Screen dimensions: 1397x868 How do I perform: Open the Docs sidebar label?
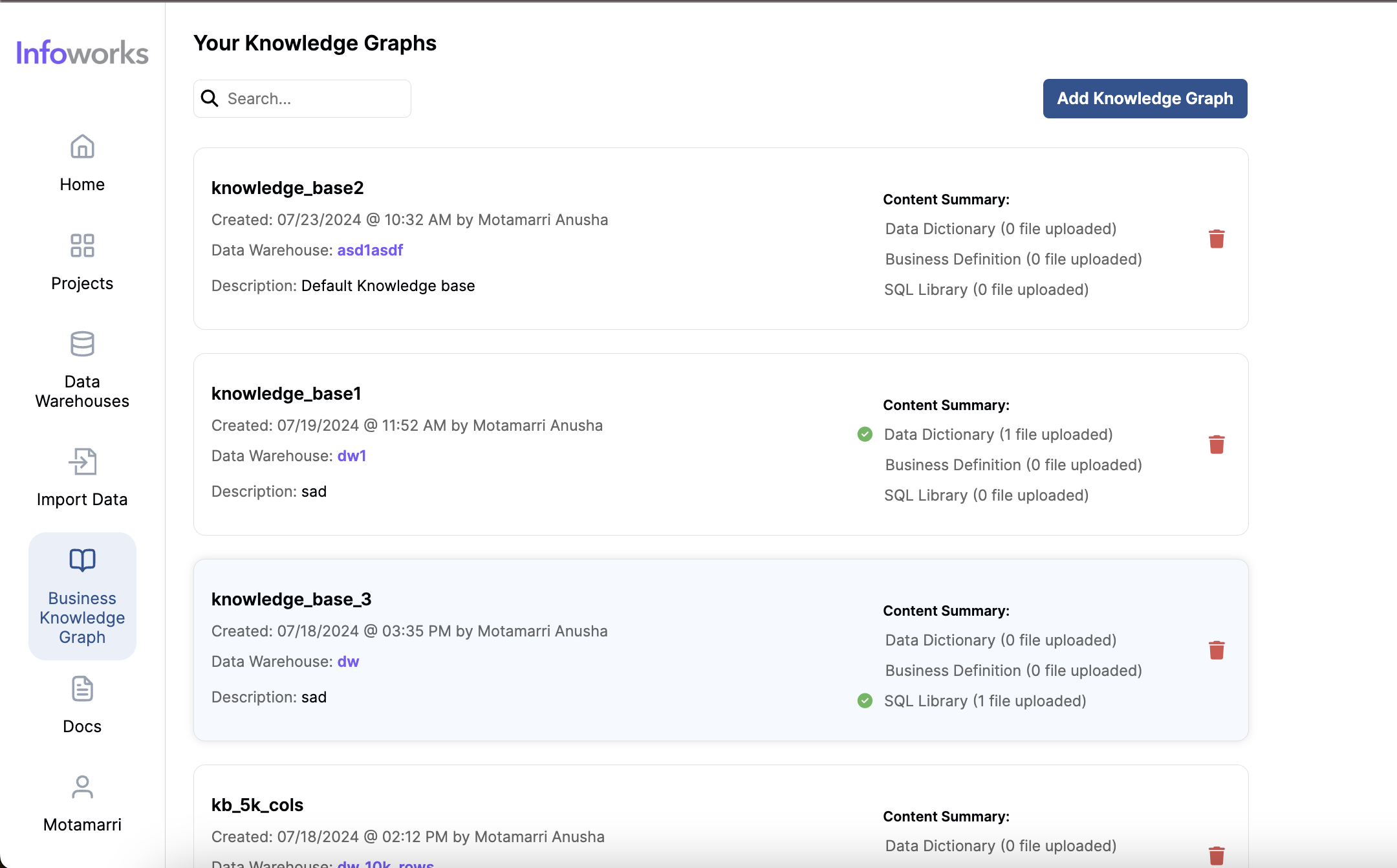click(82, 726)
